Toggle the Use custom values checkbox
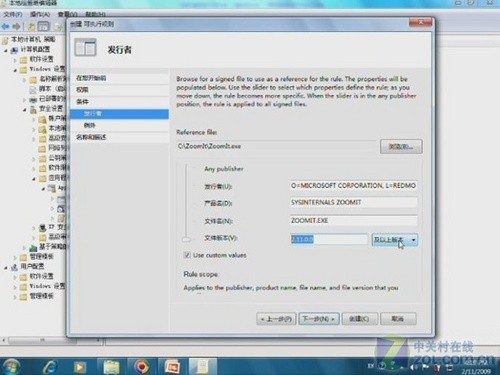 187,255
